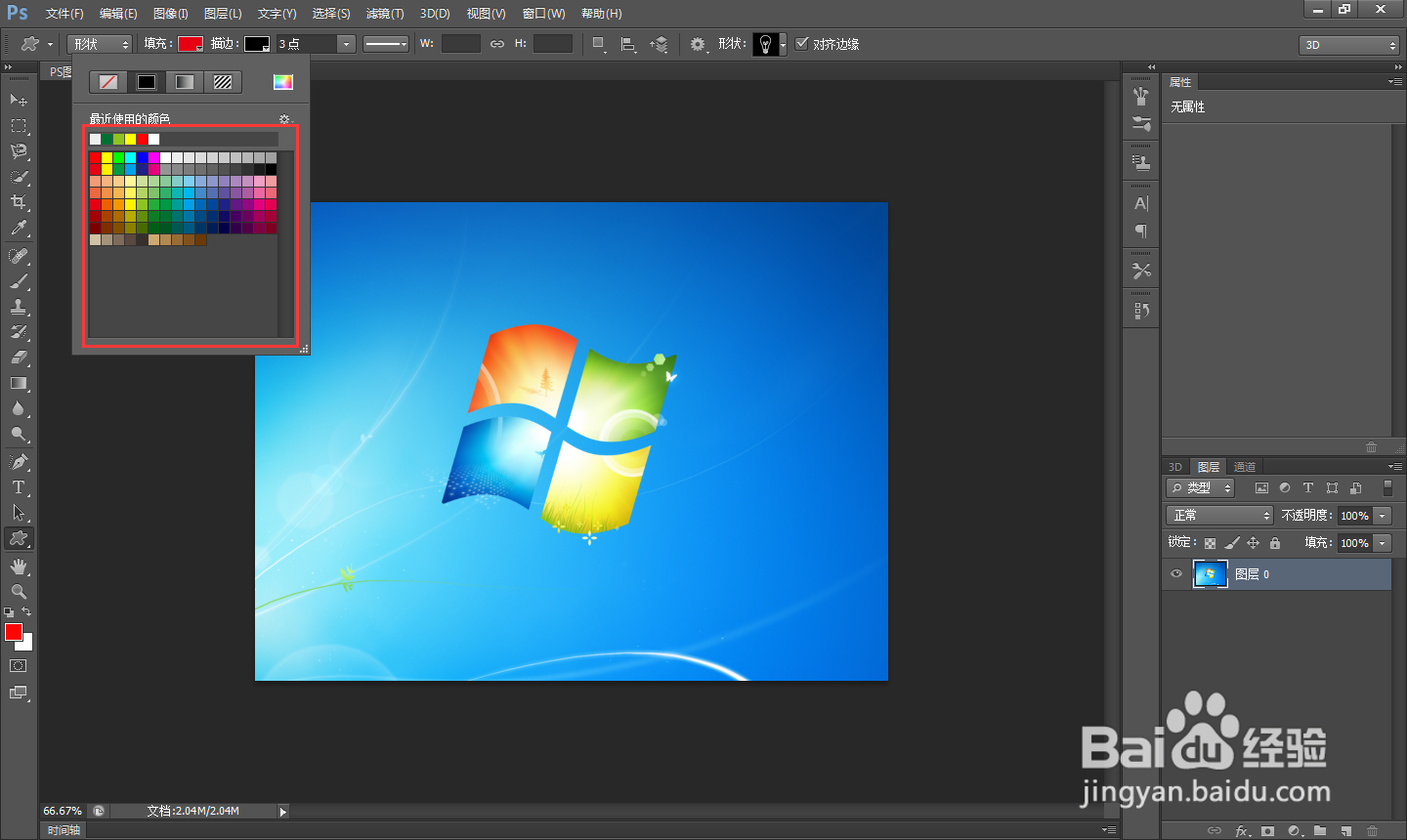Open the 文件(F) menu

click(x=64, y=14)
